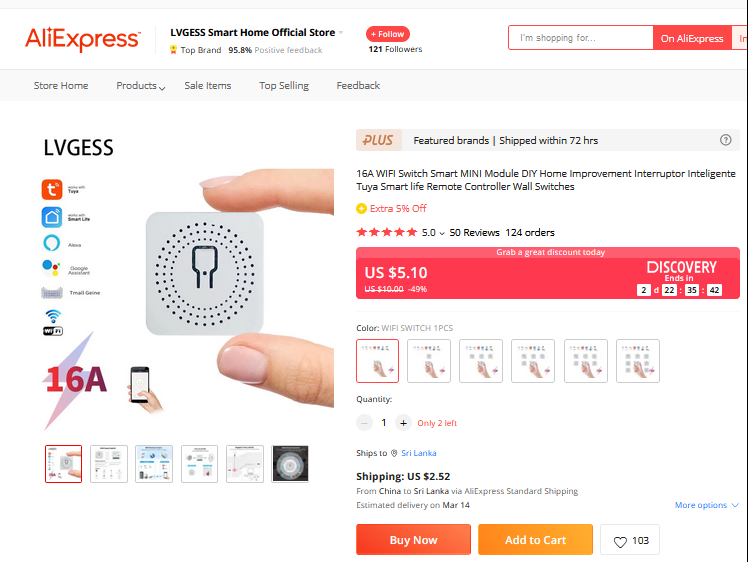Click the Ships to location pin icon
This screenshot has height=562, width=748.
coord(394,453)
